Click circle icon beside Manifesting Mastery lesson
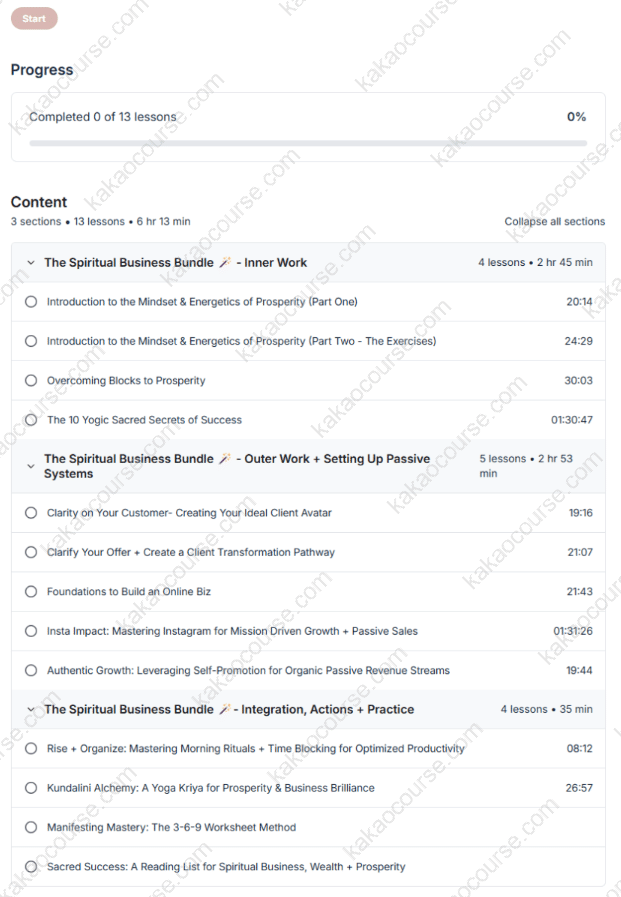The height and width of the screenshot is (897, 621). click(31, 827)
